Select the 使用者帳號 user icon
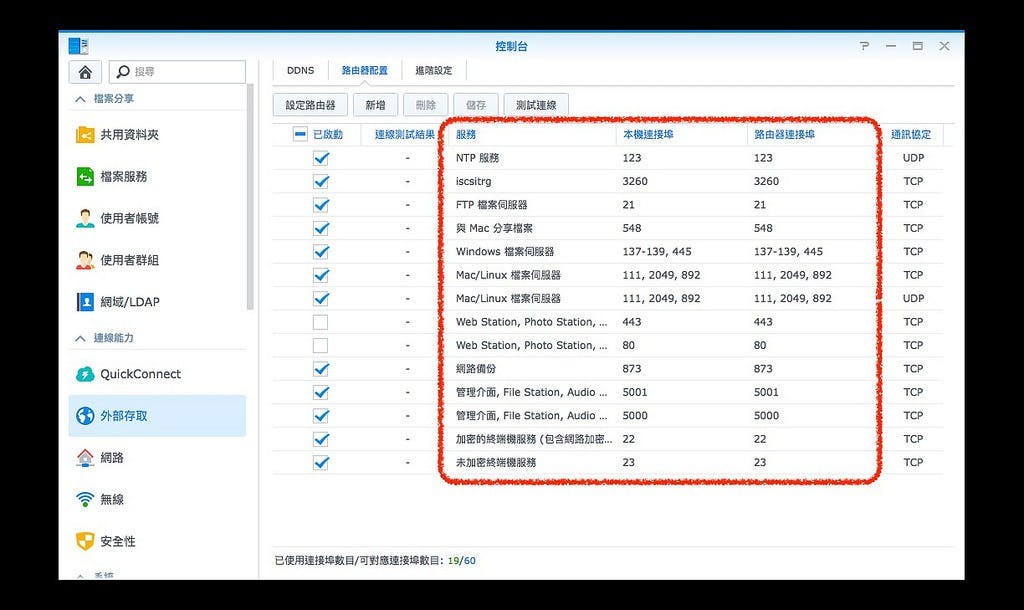The height and width of the screenshot is (610, 1024). pyautogui.click(x=85, y=218)
